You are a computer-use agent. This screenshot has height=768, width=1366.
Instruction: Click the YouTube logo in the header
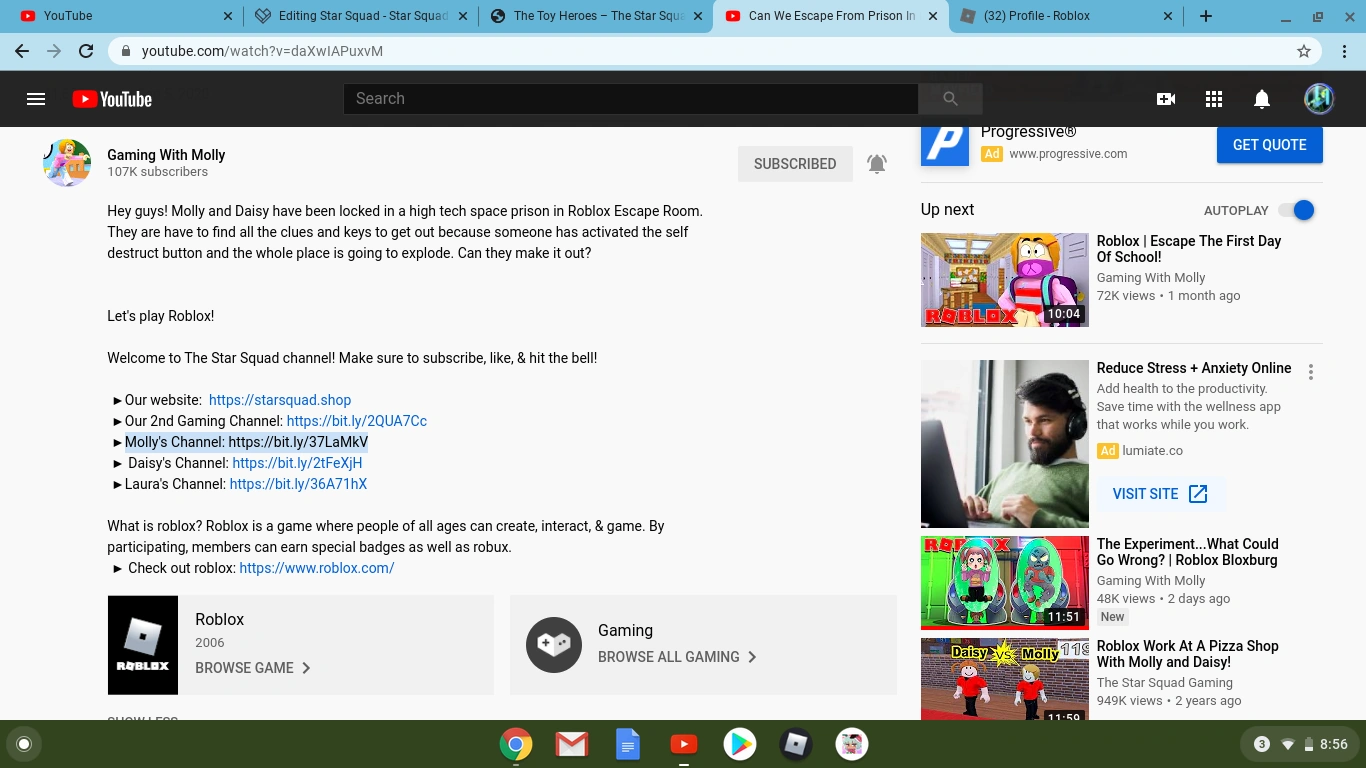click(x=112, y=99)
